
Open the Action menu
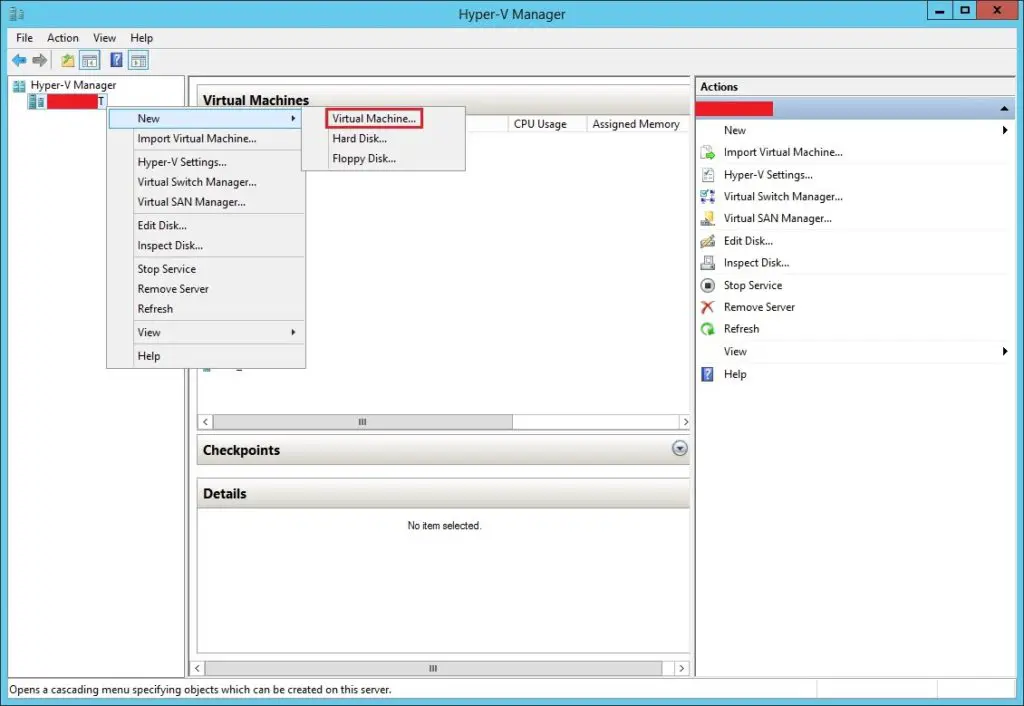click(x=63, y=38)
